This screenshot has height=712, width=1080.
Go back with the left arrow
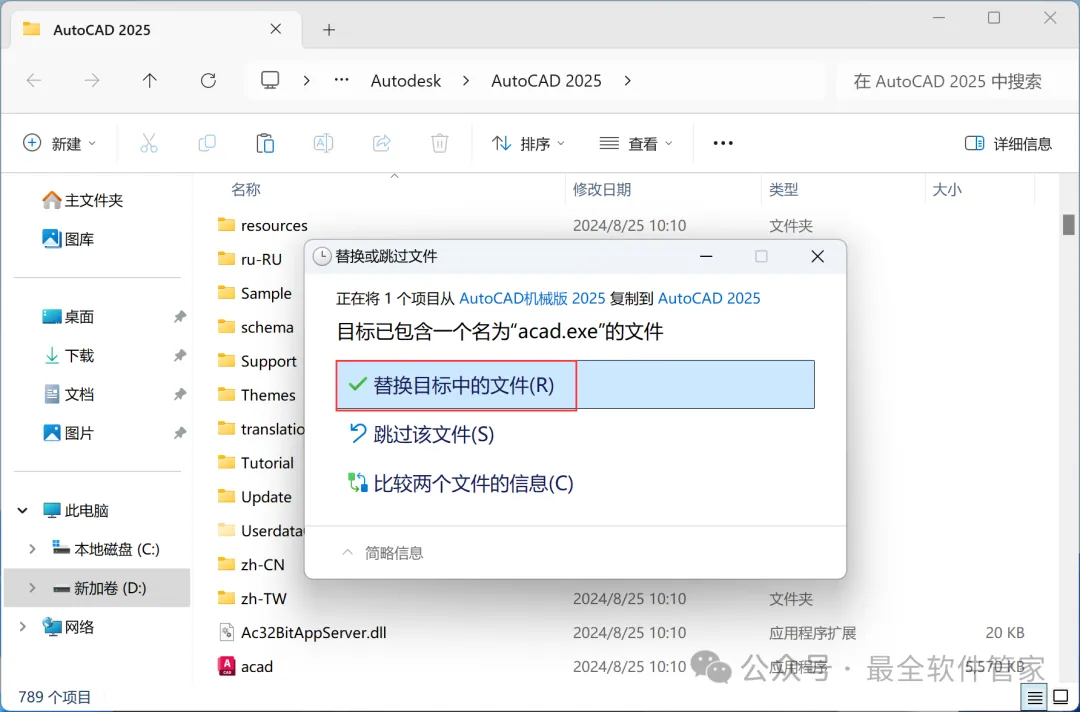coord(34,81)
